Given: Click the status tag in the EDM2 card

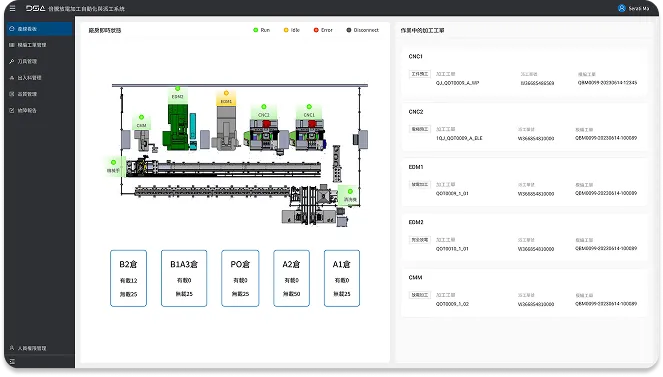Looking at the screenshot, I should pyautogui.click(x=419, y=240).
